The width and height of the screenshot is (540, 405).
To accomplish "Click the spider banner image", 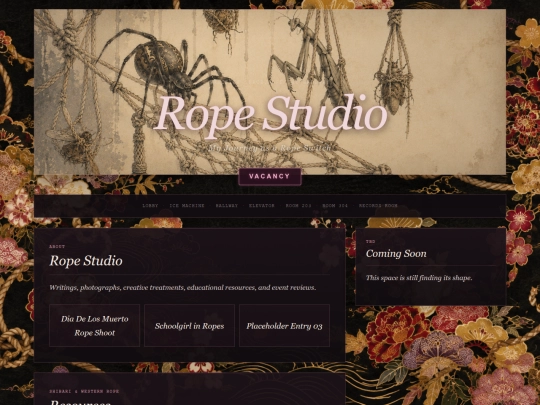I will pos(270,92).
